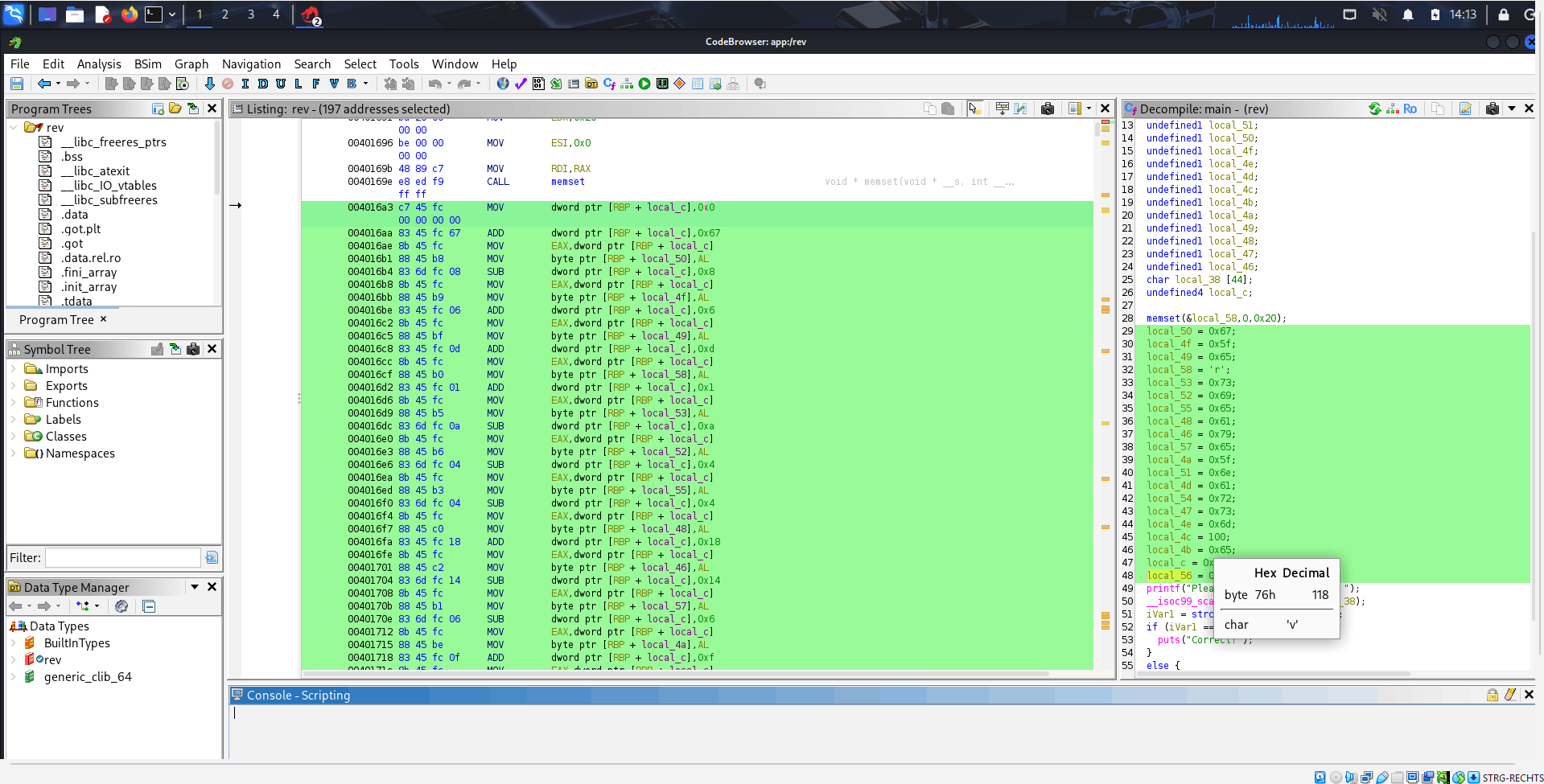The image size is (1544, 784).
Task: Click the Symbol Tree Filter text field
Action: point(122,558)
